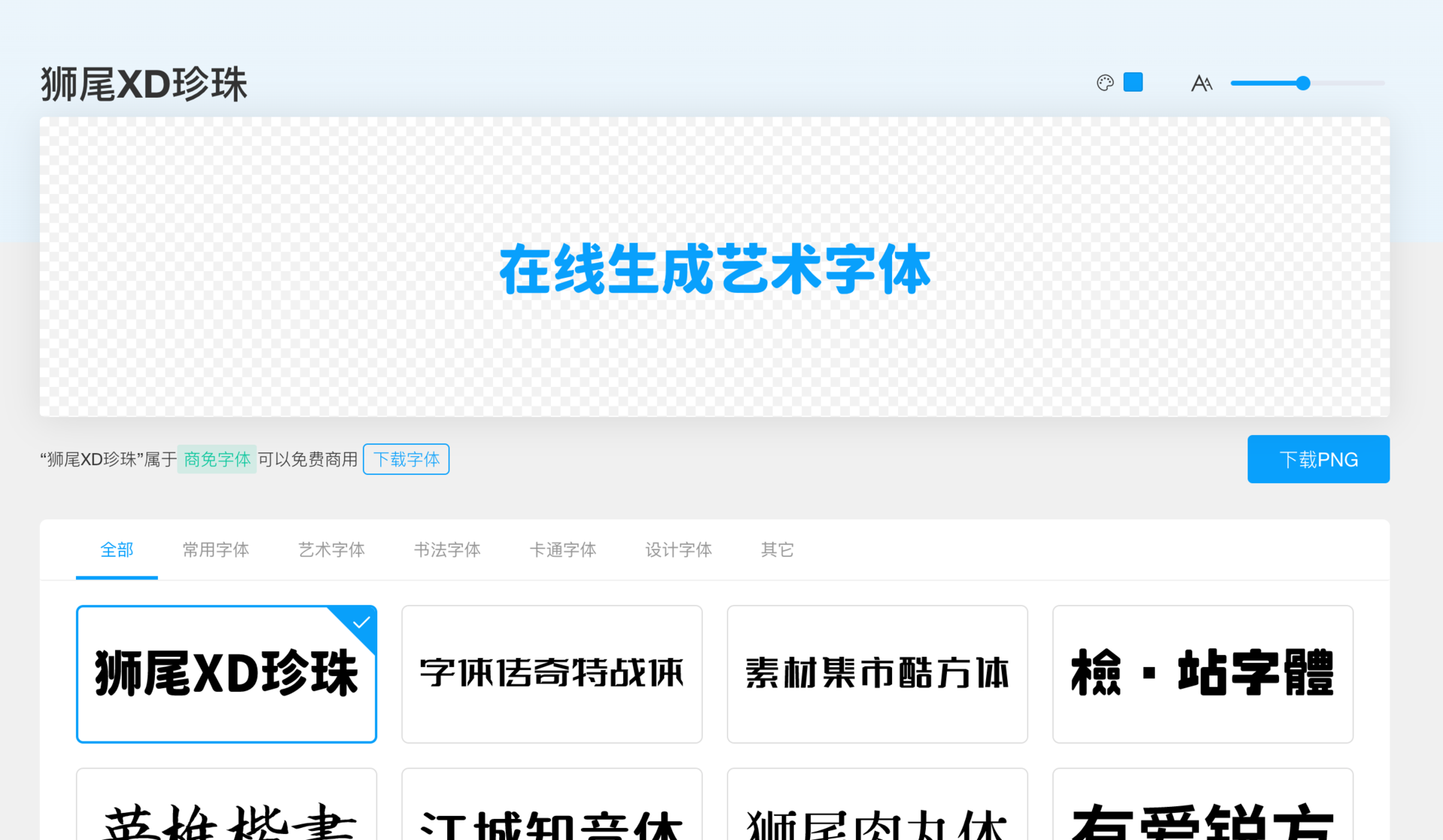This screenshot has width=1443, height=840.
Task: Click the 下载PNG button
Action: [1318, 459]
